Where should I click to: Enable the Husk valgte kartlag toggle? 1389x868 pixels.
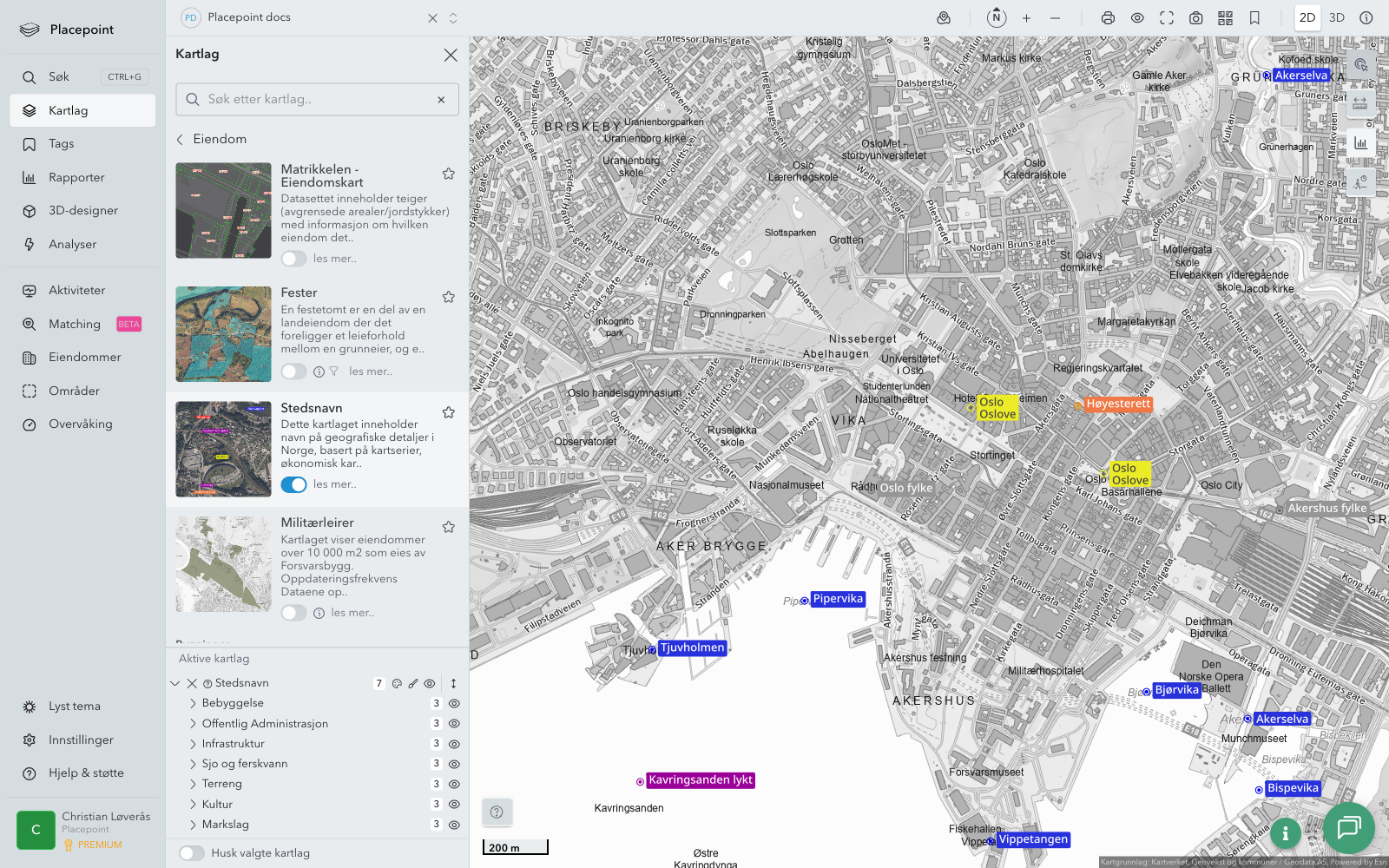192,853
